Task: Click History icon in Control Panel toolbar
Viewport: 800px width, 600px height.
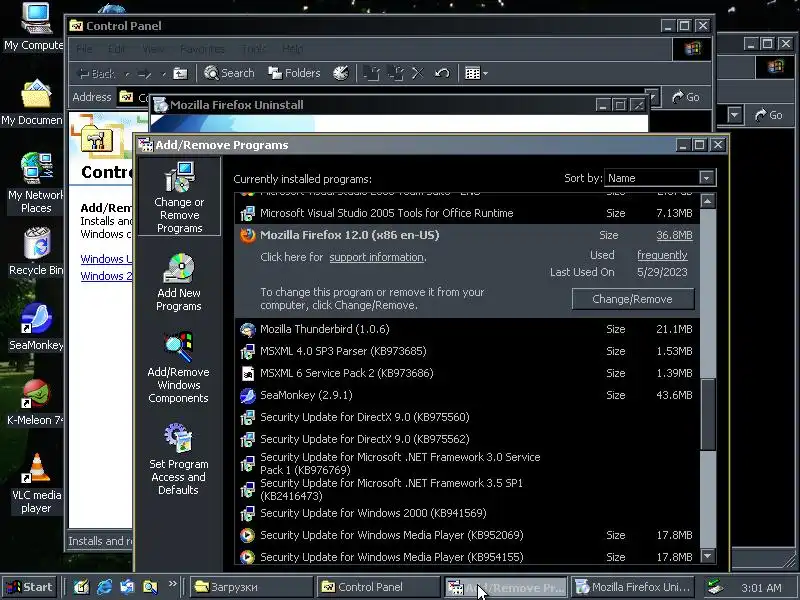Action: tap(341, 73)
